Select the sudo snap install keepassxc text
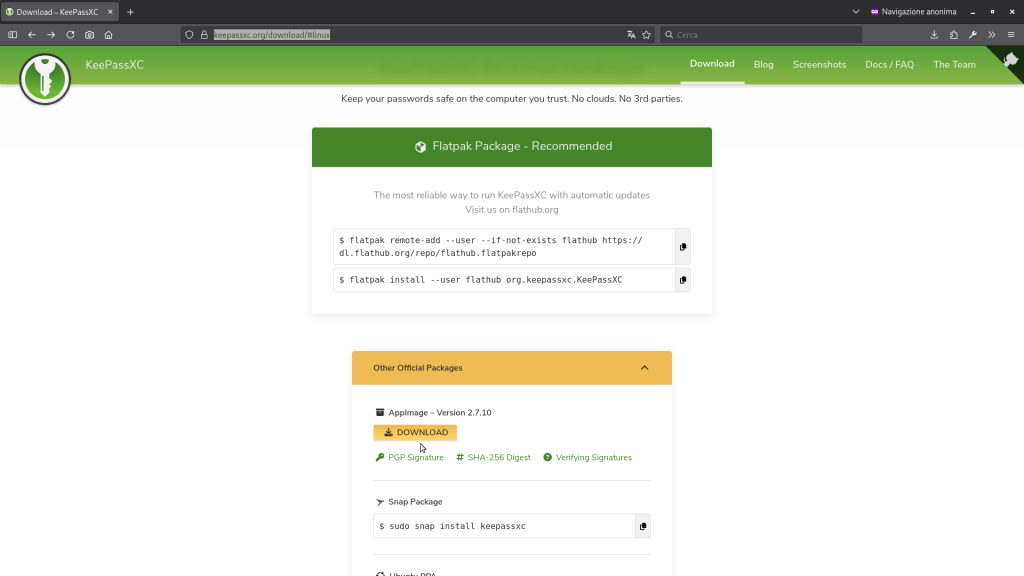Image resolution: width=1024 pixels, height=576 pixels. pyautogui.click(x=453, y=526)
